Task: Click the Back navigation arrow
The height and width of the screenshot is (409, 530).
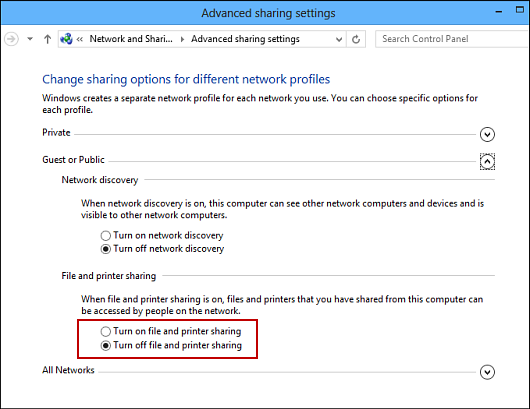Action: 11,39
